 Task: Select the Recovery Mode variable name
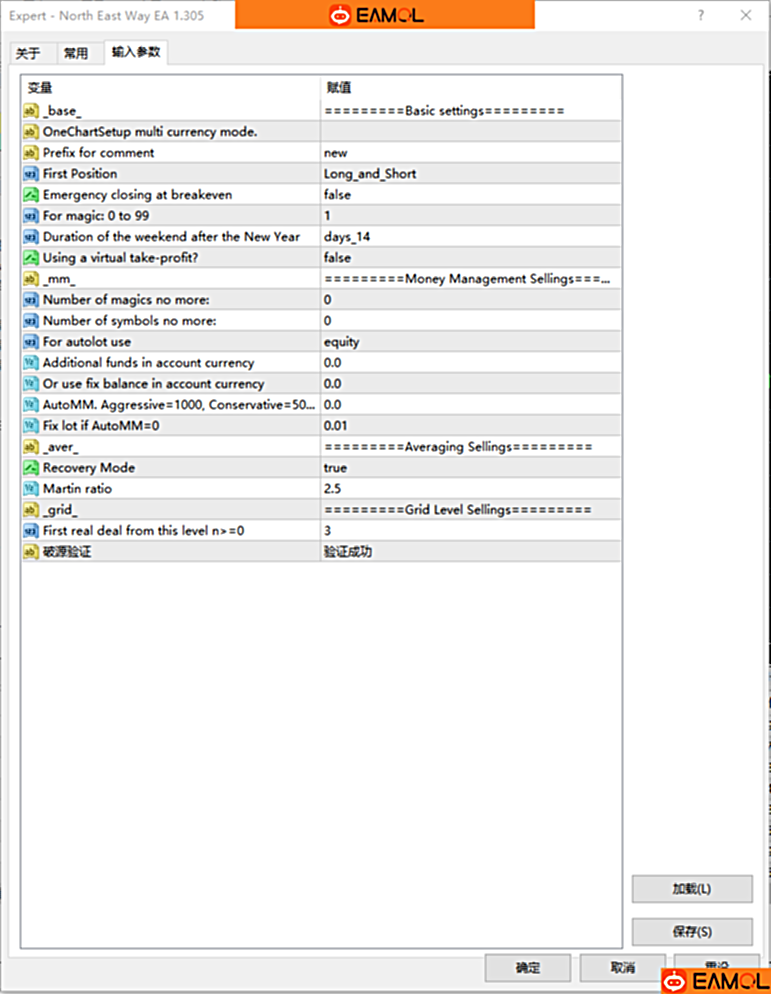coord(89,468)
